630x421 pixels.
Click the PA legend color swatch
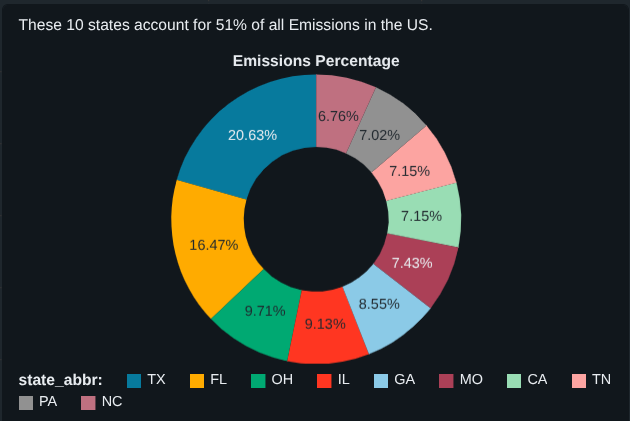tap(25, 402)
